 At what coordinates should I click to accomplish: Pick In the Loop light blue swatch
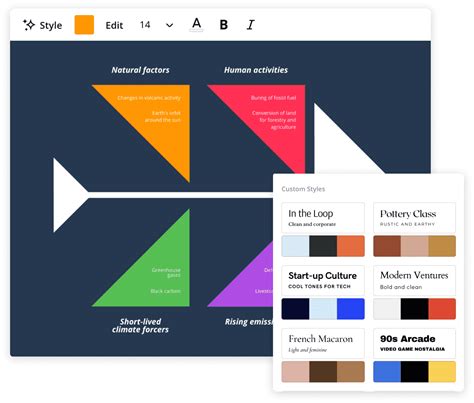click(x=295, y=246)
